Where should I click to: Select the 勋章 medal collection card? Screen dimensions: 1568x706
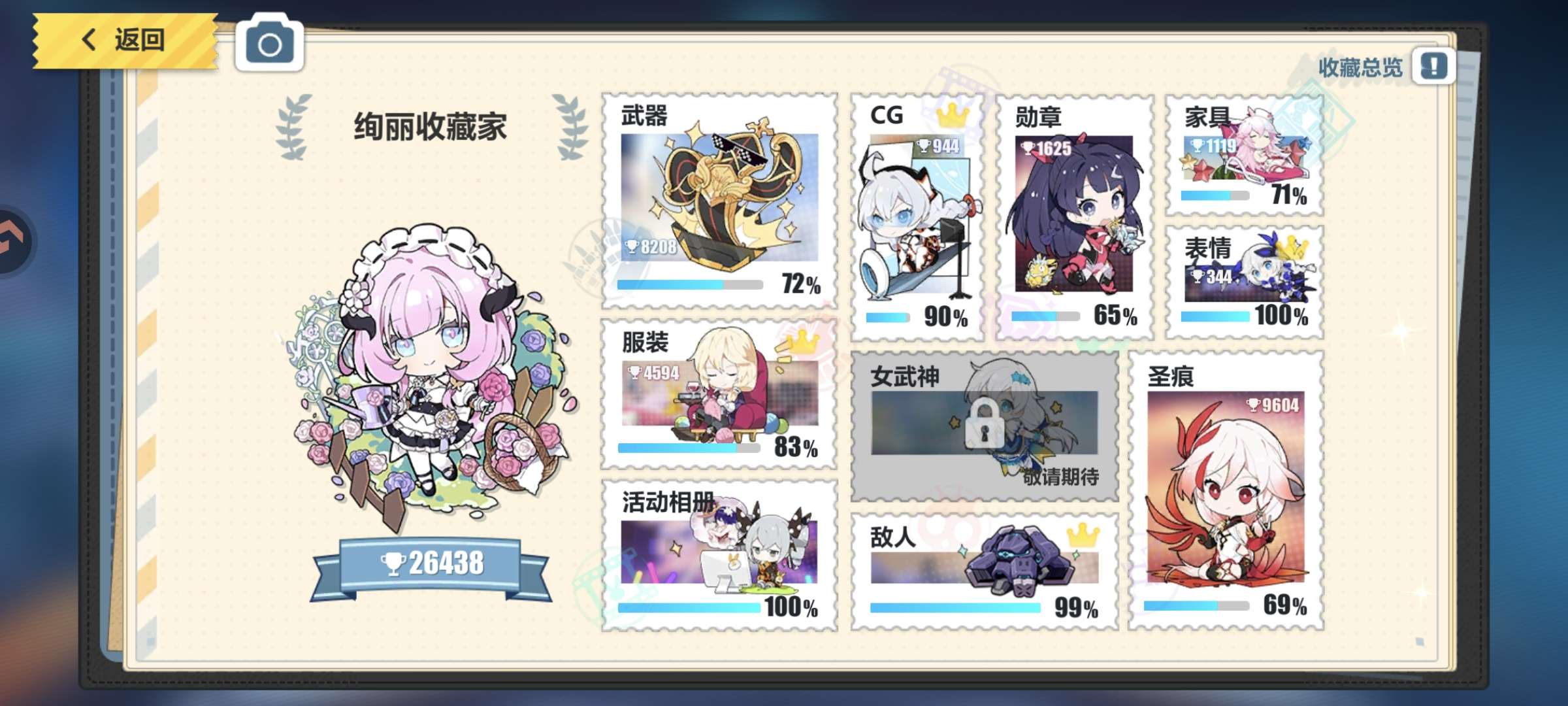pyautogui.click(x=1075, y=216)
